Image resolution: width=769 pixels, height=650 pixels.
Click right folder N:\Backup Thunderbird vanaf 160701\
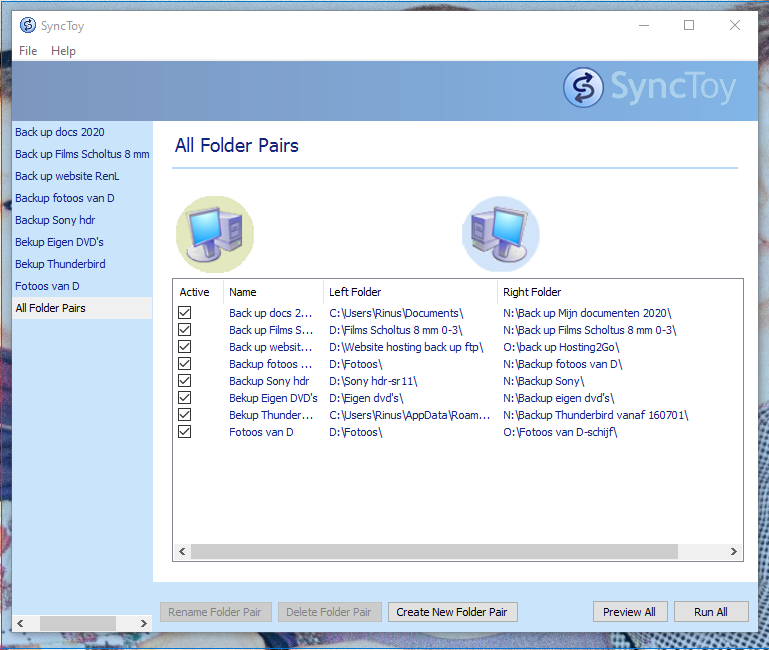pos(596,415)
